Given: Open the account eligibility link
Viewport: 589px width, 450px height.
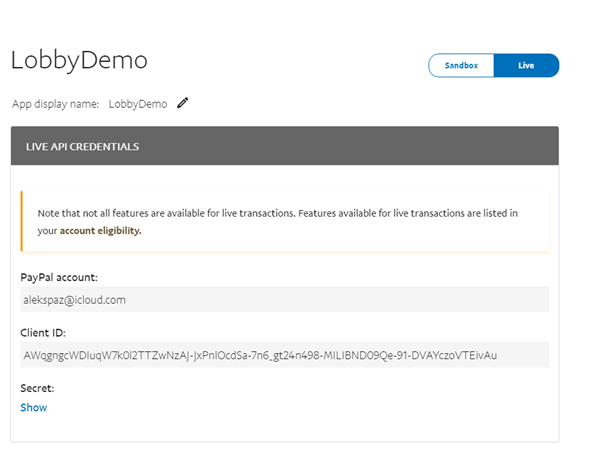Looking at the screenshot, I should click(101, 230).
